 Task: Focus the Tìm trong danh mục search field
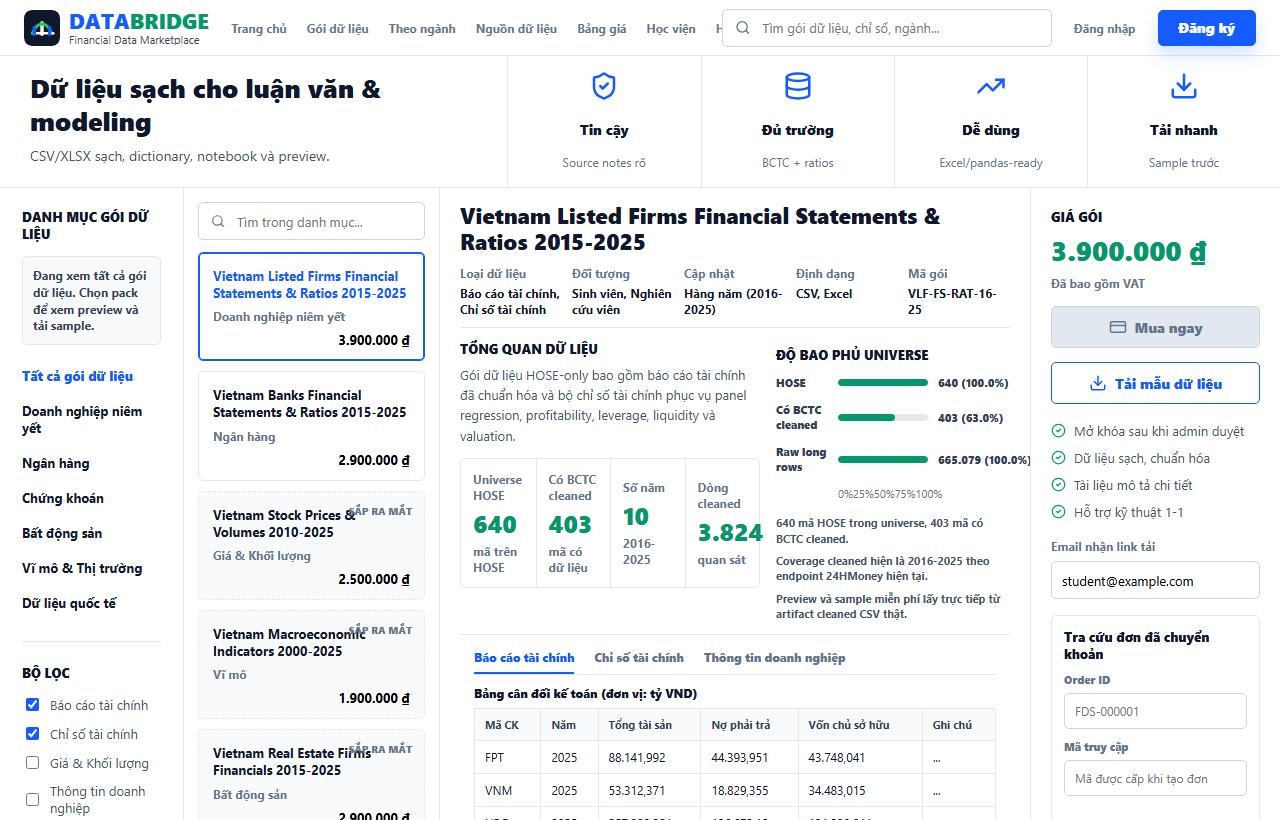pos(311,222)
